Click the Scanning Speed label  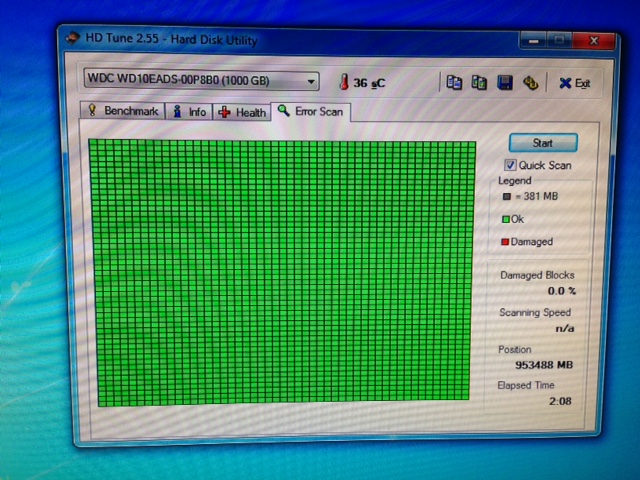coord(535,313)
